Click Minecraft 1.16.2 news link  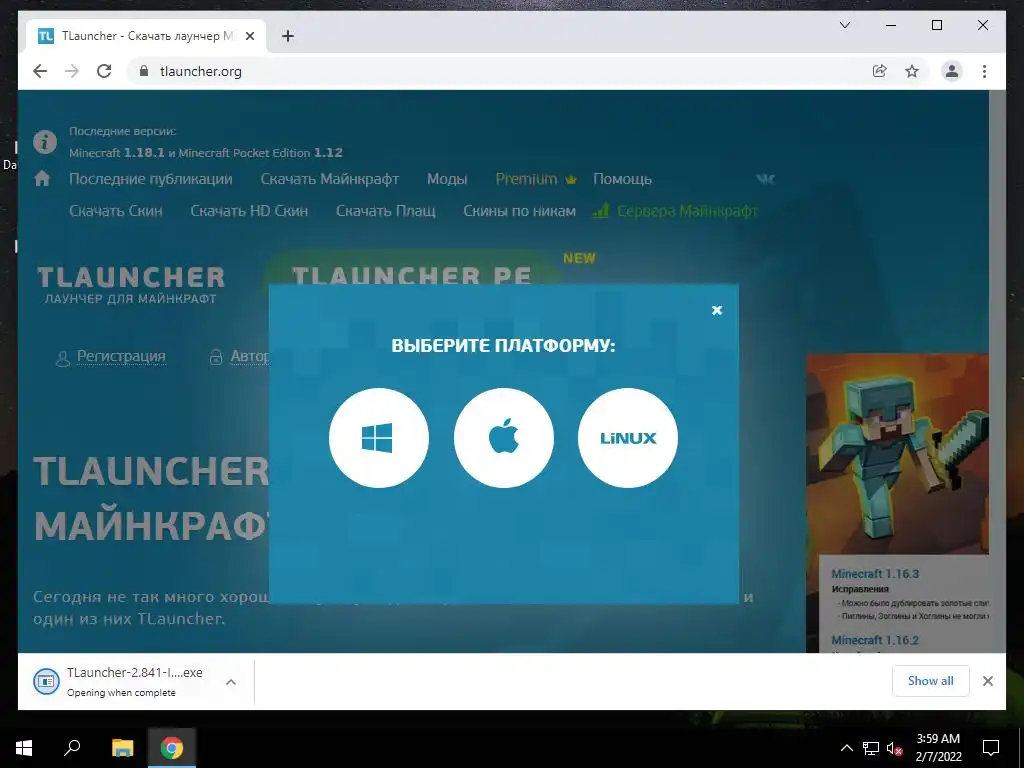pyautogui.click(x=875, y=640)
